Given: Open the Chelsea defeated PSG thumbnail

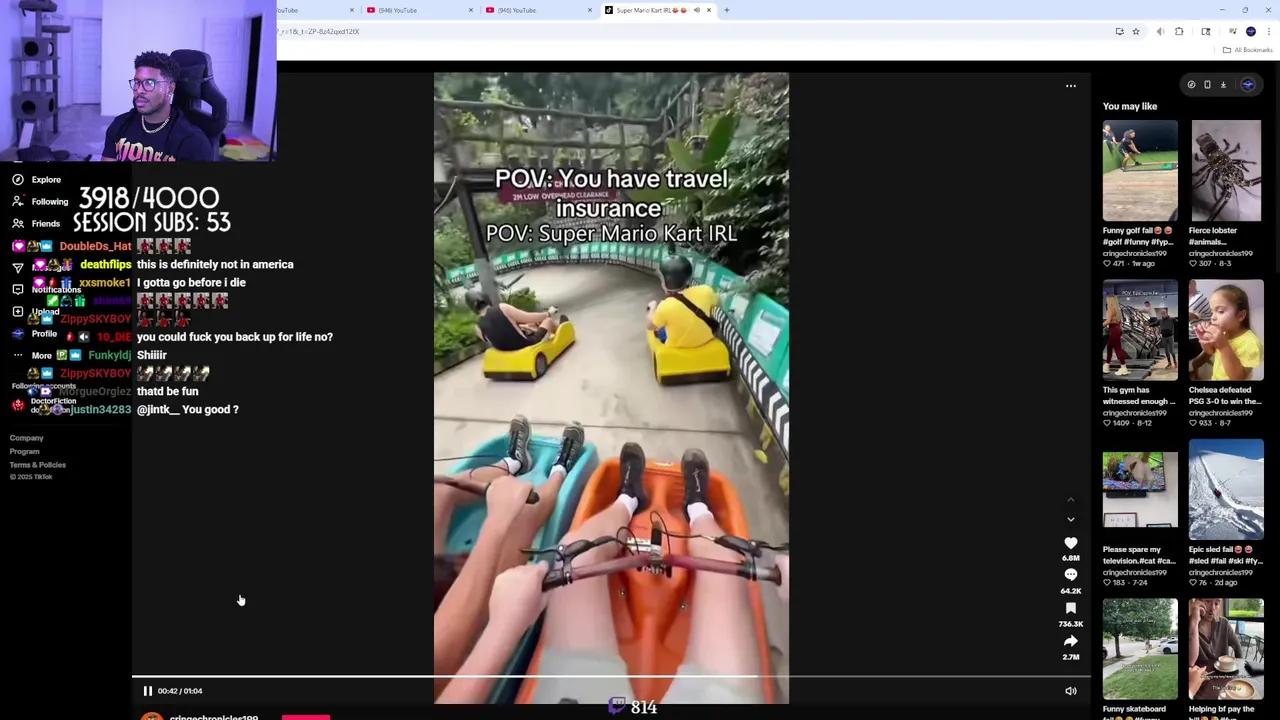Looking at the screenshot, I should tap(1226, 330).
